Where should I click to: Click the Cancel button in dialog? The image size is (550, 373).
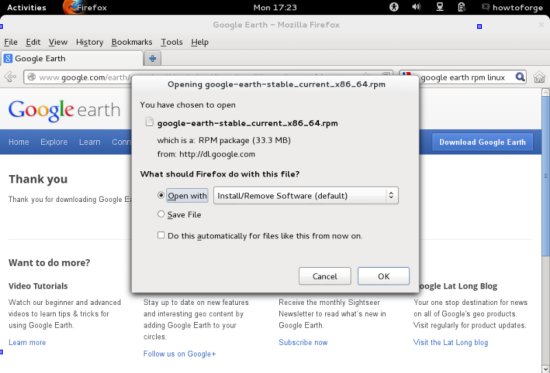(x=324, y=276)
